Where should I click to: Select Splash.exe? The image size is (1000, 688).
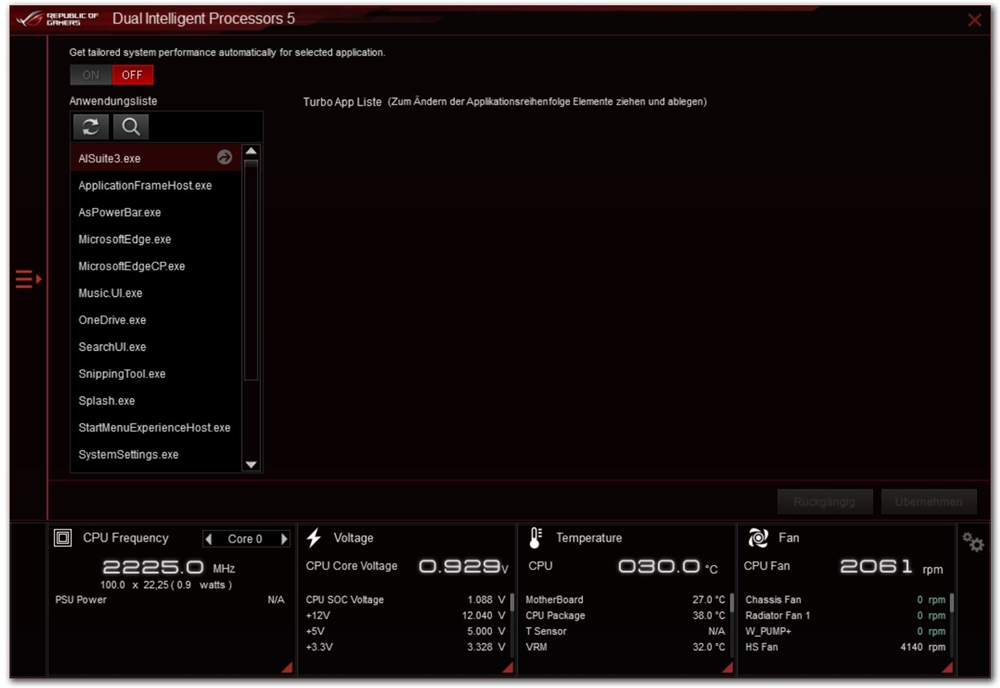156,400
